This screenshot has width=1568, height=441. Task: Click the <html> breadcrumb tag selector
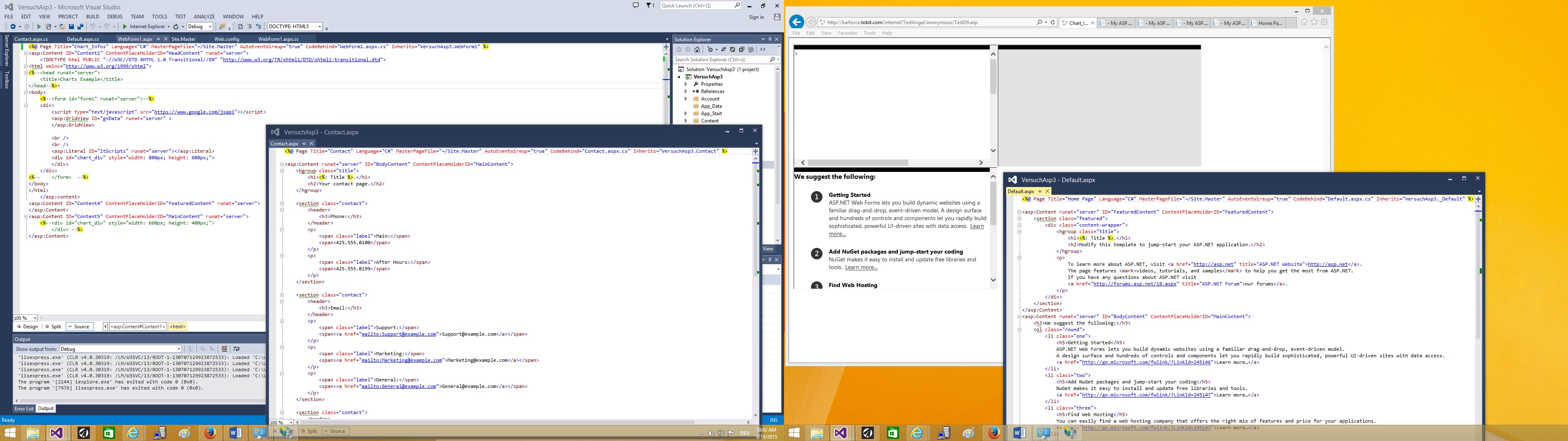coord(178,327)
